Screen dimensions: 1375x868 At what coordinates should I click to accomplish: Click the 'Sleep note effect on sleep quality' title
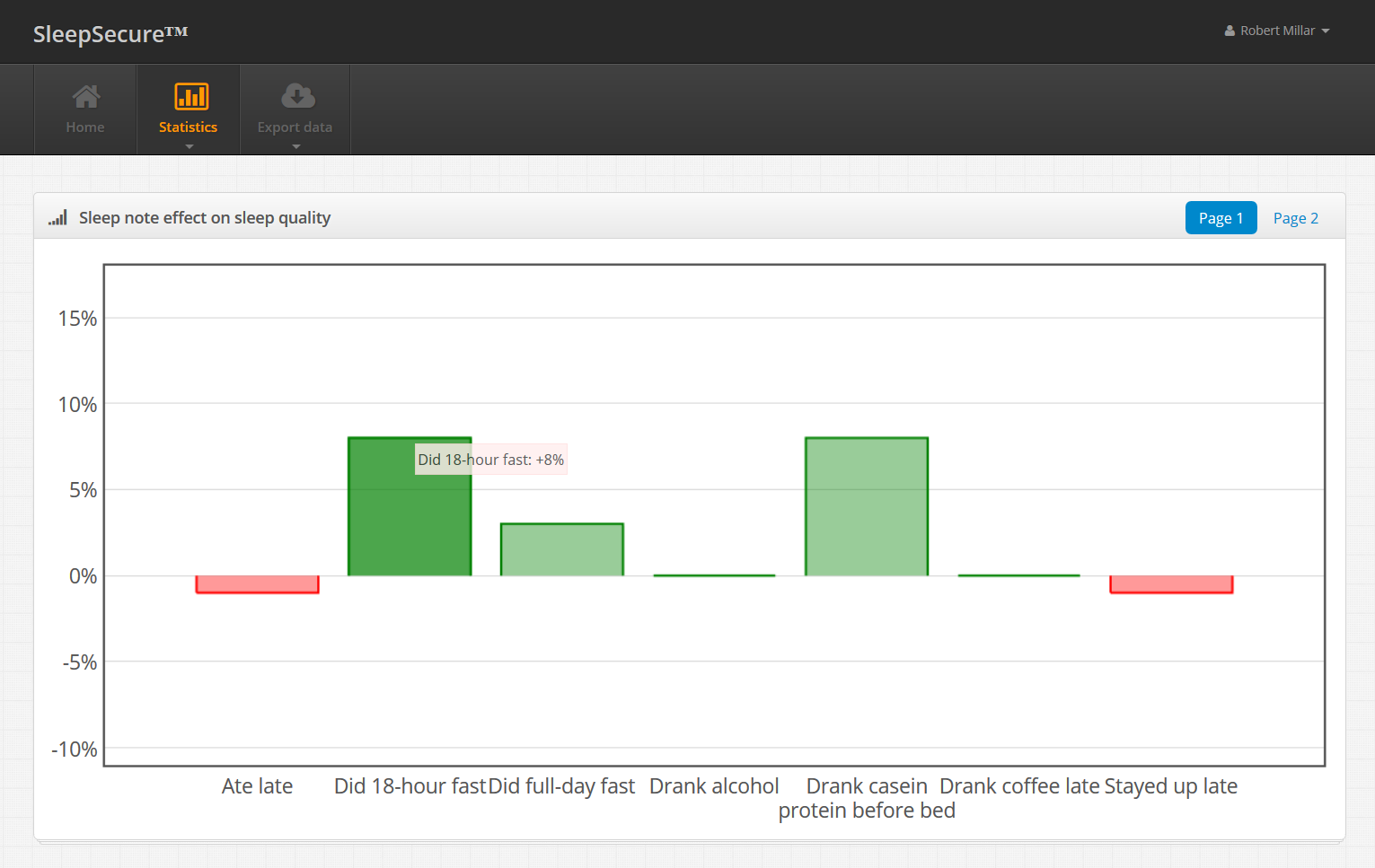(x=205, y=218)
